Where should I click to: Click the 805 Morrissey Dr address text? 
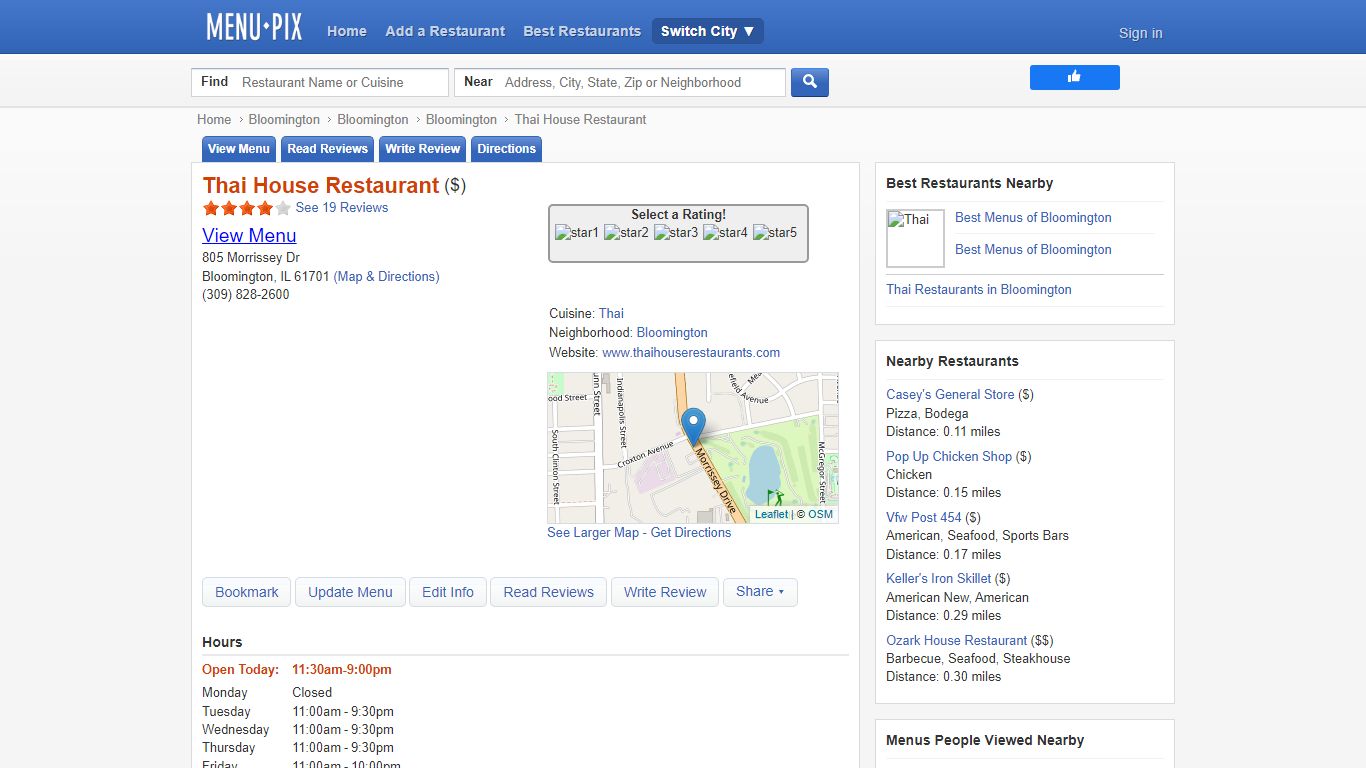251,258
